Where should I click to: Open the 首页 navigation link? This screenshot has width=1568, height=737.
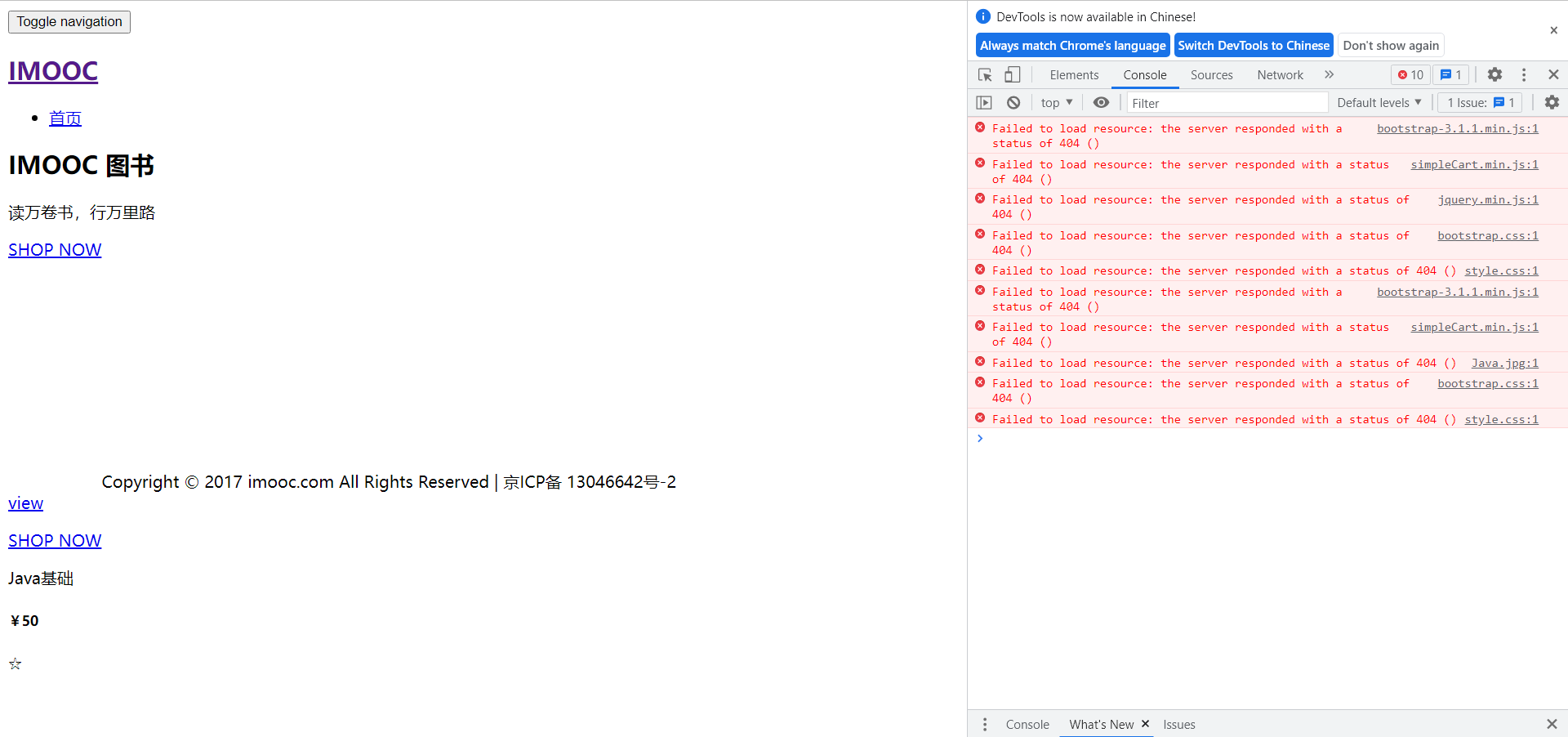pyautogui.click(x=65, y=118)
